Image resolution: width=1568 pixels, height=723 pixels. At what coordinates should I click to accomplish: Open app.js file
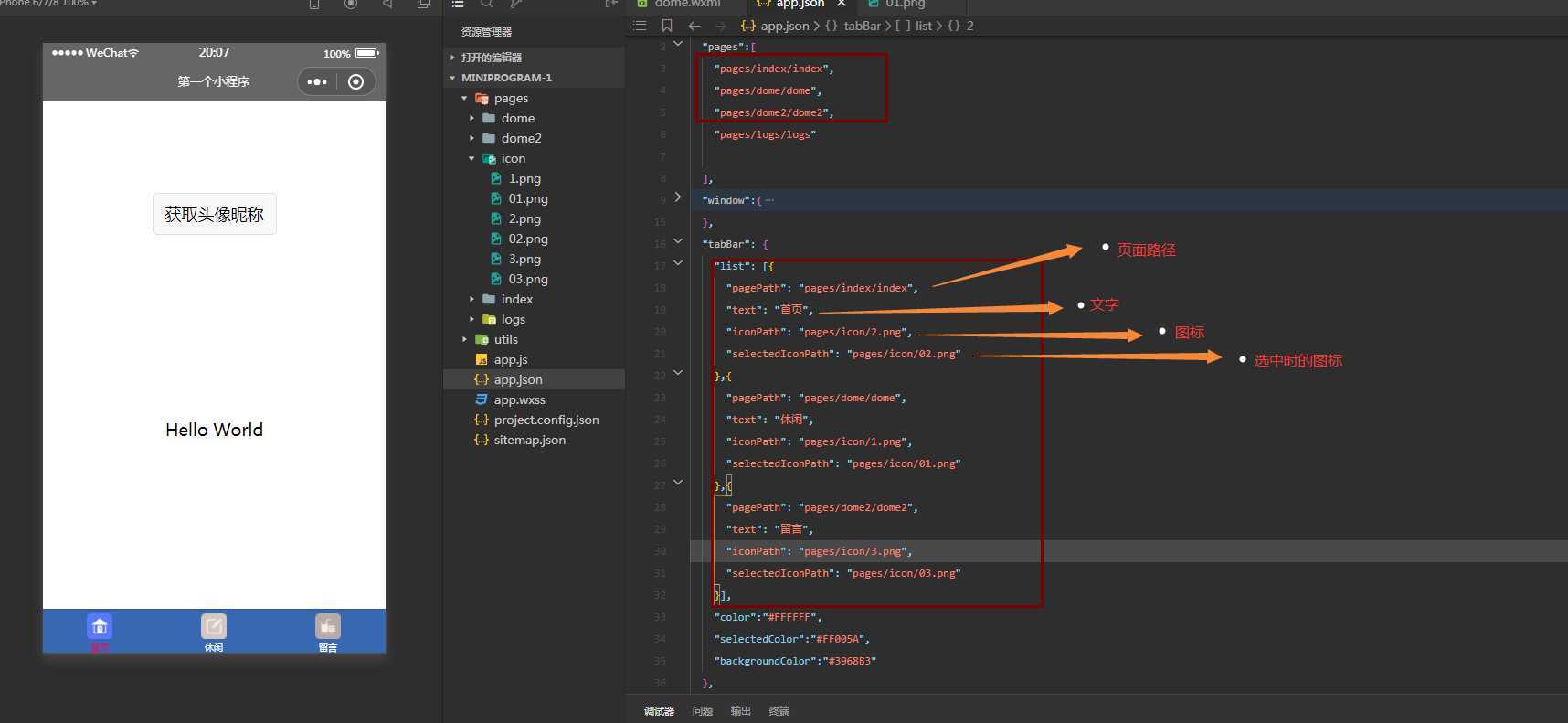coord(534,359)
